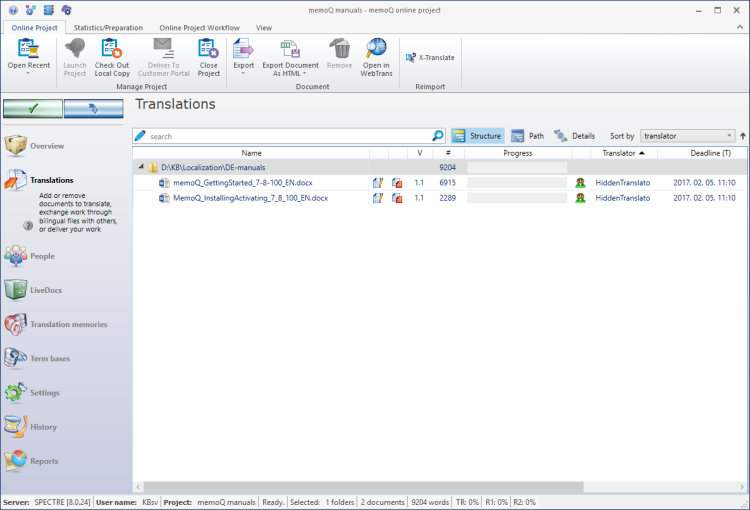Switch to Path view mode
Image resolution: width=750 pixels, height=510 pixels.
pos(528,135)
